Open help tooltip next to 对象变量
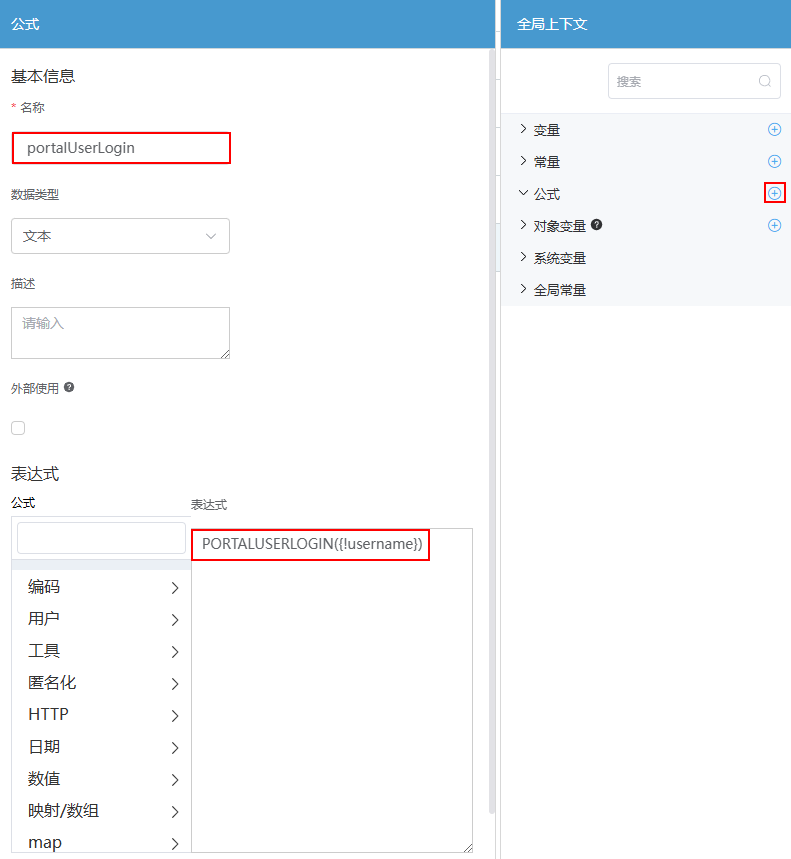This screenshot has width=791, height=859. [597, 225]
